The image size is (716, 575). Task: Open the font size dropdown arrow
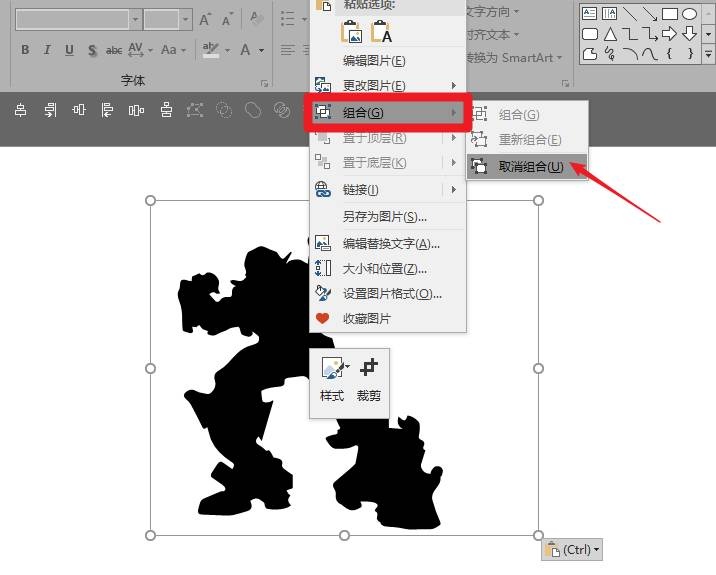(x=185, y=20)
